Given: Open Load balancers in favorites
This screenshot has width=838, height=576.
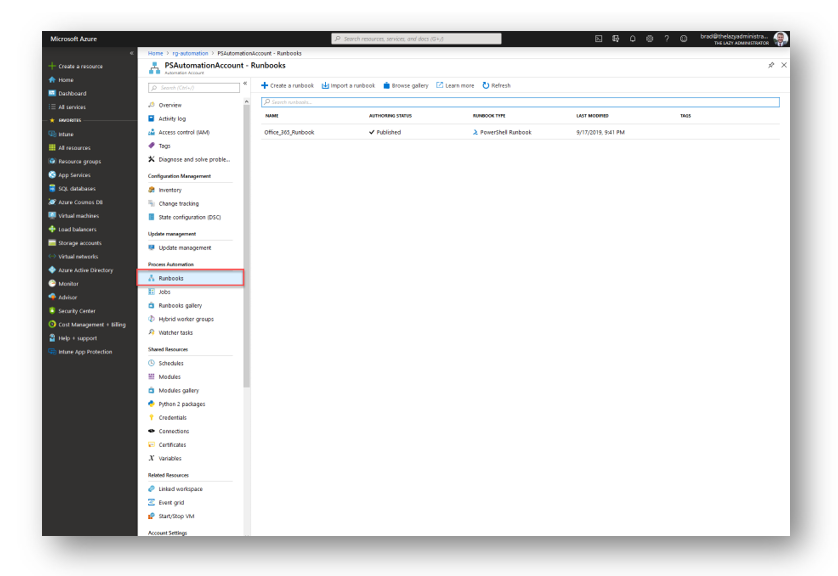Looking at the screenshot, I should [x=73, y=229].
